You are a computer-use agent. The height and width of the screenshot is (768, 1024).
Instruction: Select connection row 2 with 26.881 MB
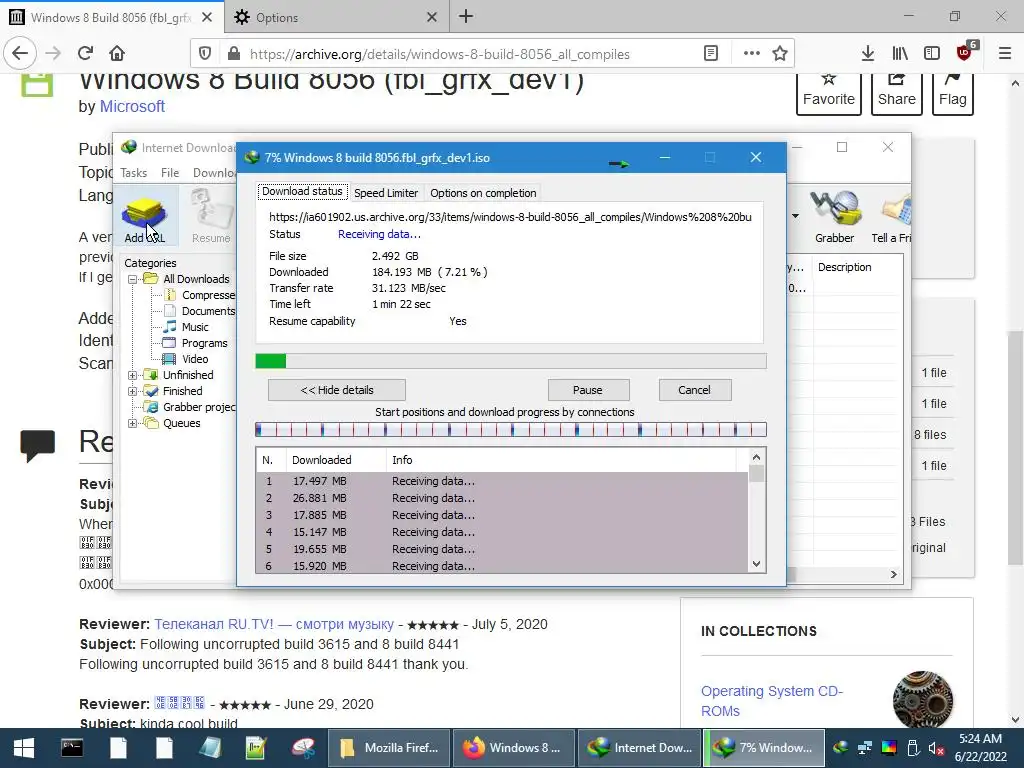pyautogui.click(x=502, y=498)
